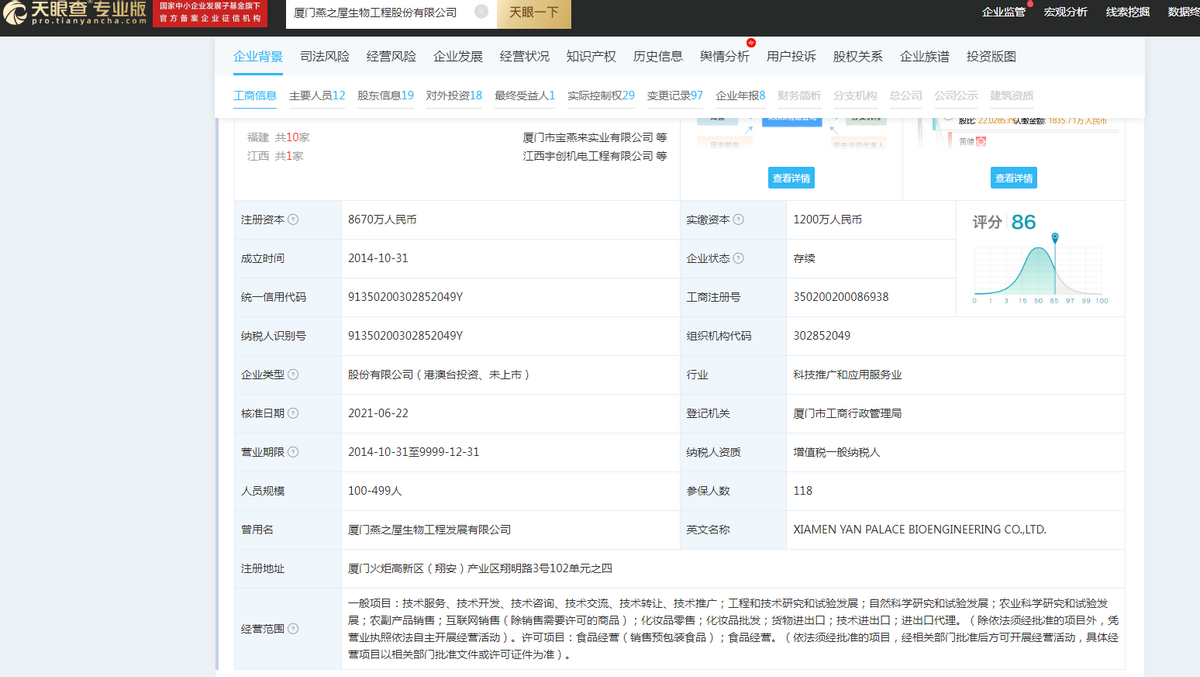The width and height of the screenshot is (1200, 677).
Task: Select company type 股份有限公司（港澳台投资、未上市）
Action: pos(438,375)
